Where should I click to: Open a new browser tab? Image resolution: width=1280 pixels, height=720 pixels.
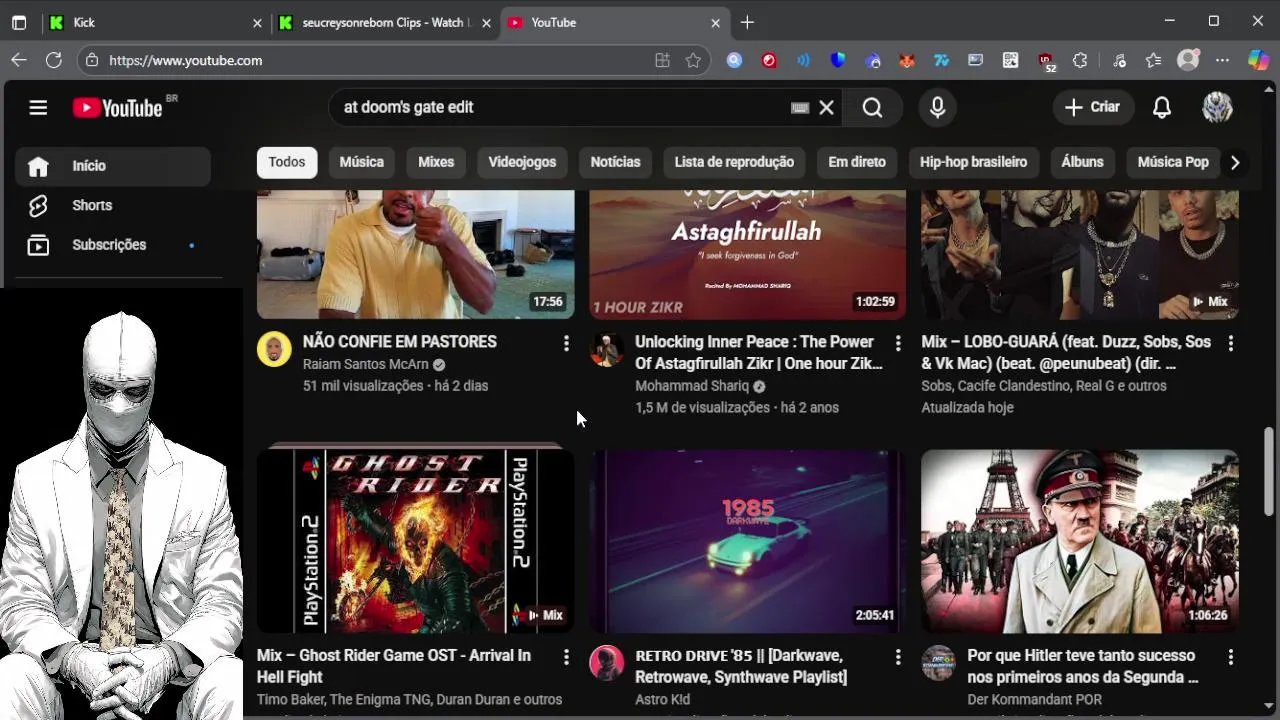pyautogui.click(x=747, y=22)
